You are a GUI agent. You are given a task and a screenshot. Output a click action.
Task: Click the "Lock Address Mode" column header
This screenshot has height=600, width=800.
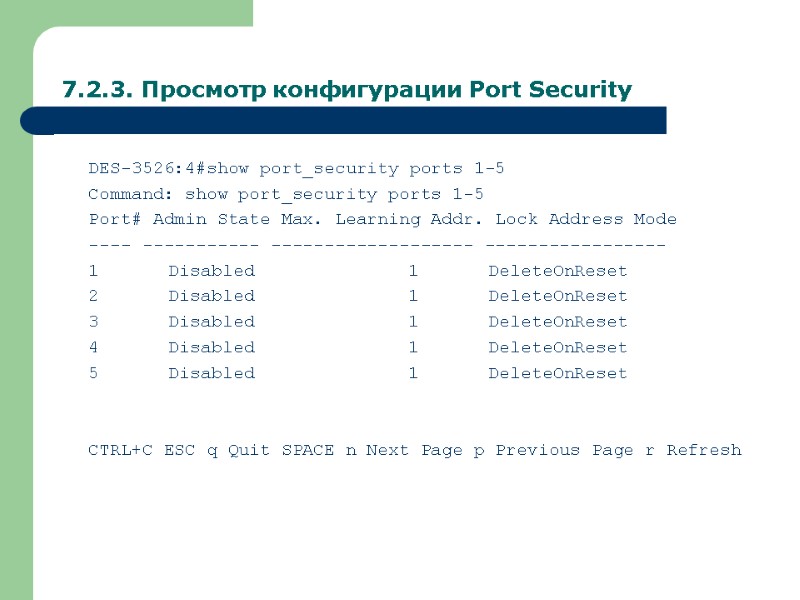[586, 219]
